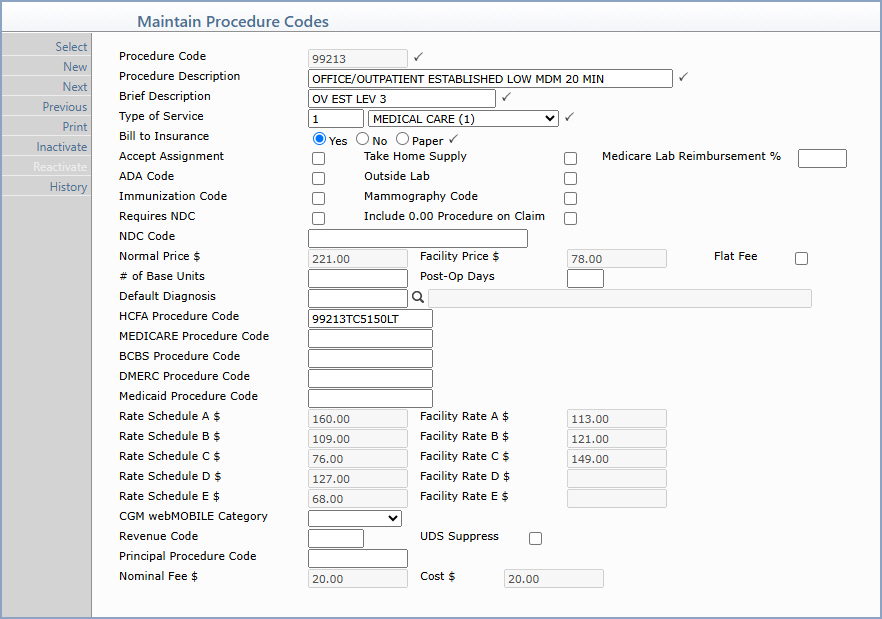Screen dimensions: 882x619
Task: Expand the CGM webMOBILE Category dropdown
Action: click(x=355, y=518)
